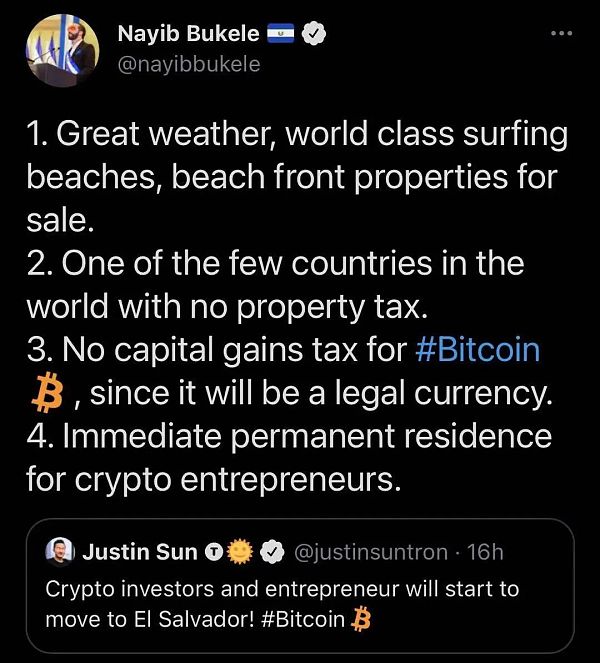Open the three-dot more options menu

(x=562, y=33)
